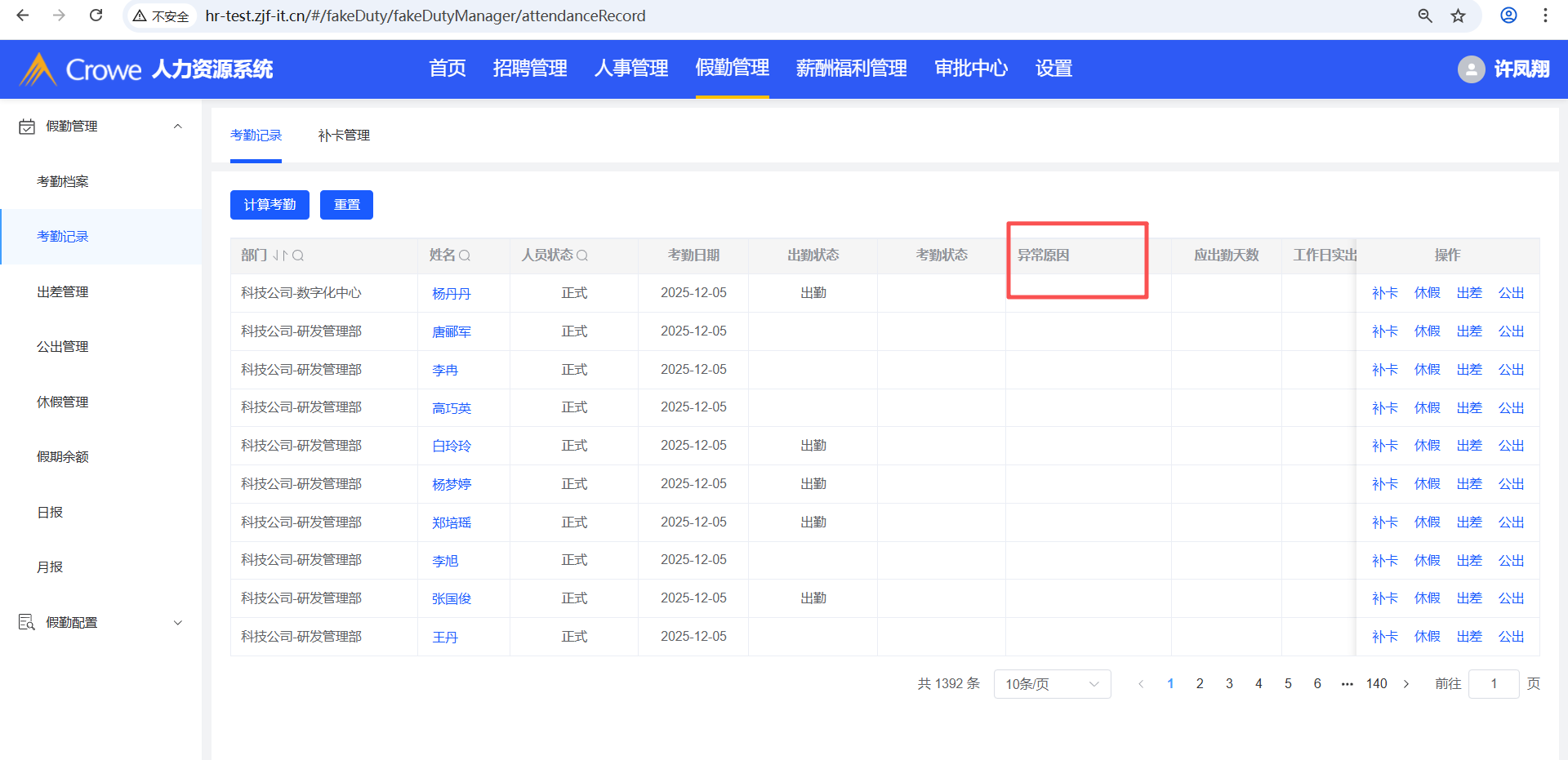Open employee link 杨丹丹
Image resolution: width=1568 pixels, height=760 pixels.
(451, 294)
